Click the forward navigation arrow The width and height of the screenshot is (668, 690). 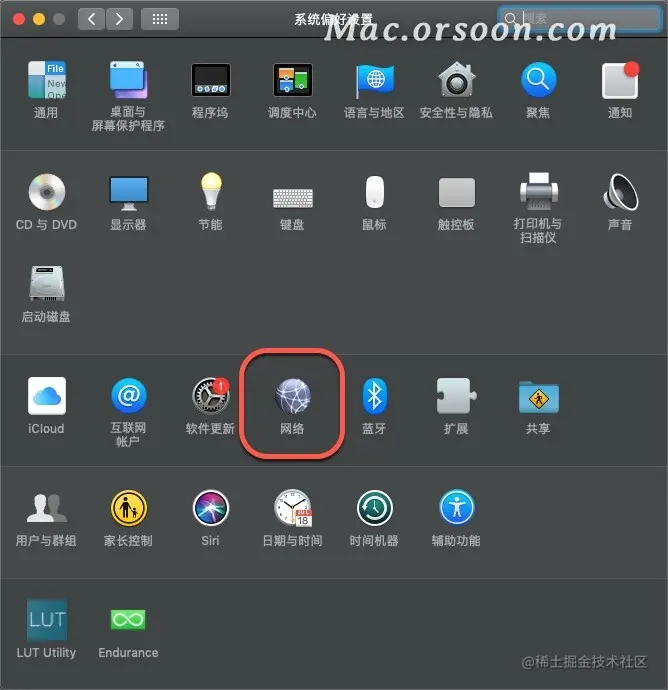119,19
